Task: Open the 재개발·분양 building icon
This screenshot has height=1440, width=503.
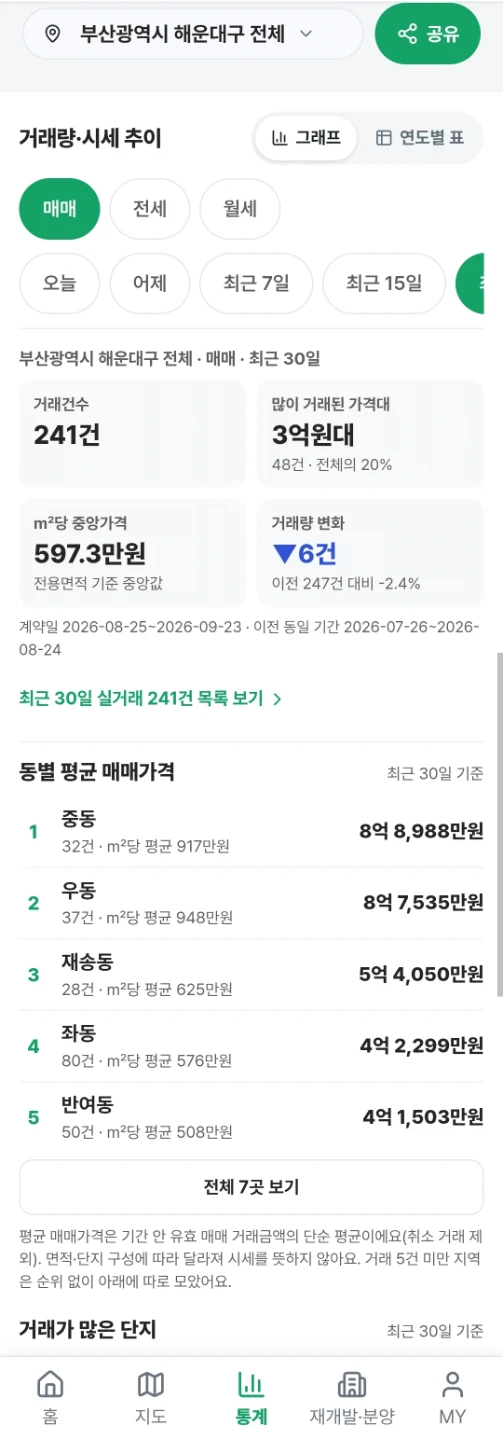Action: (x=352, y=1385)
